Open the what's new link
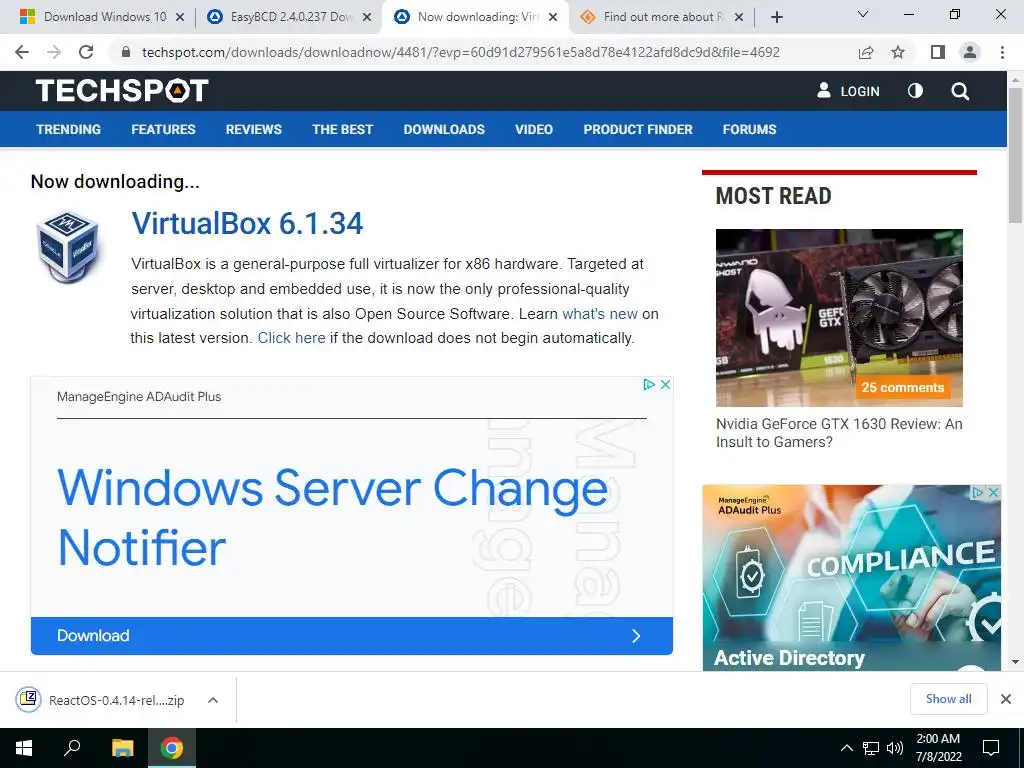The height and width of the screenshot is (768, 1024). (x=600, y=313)
